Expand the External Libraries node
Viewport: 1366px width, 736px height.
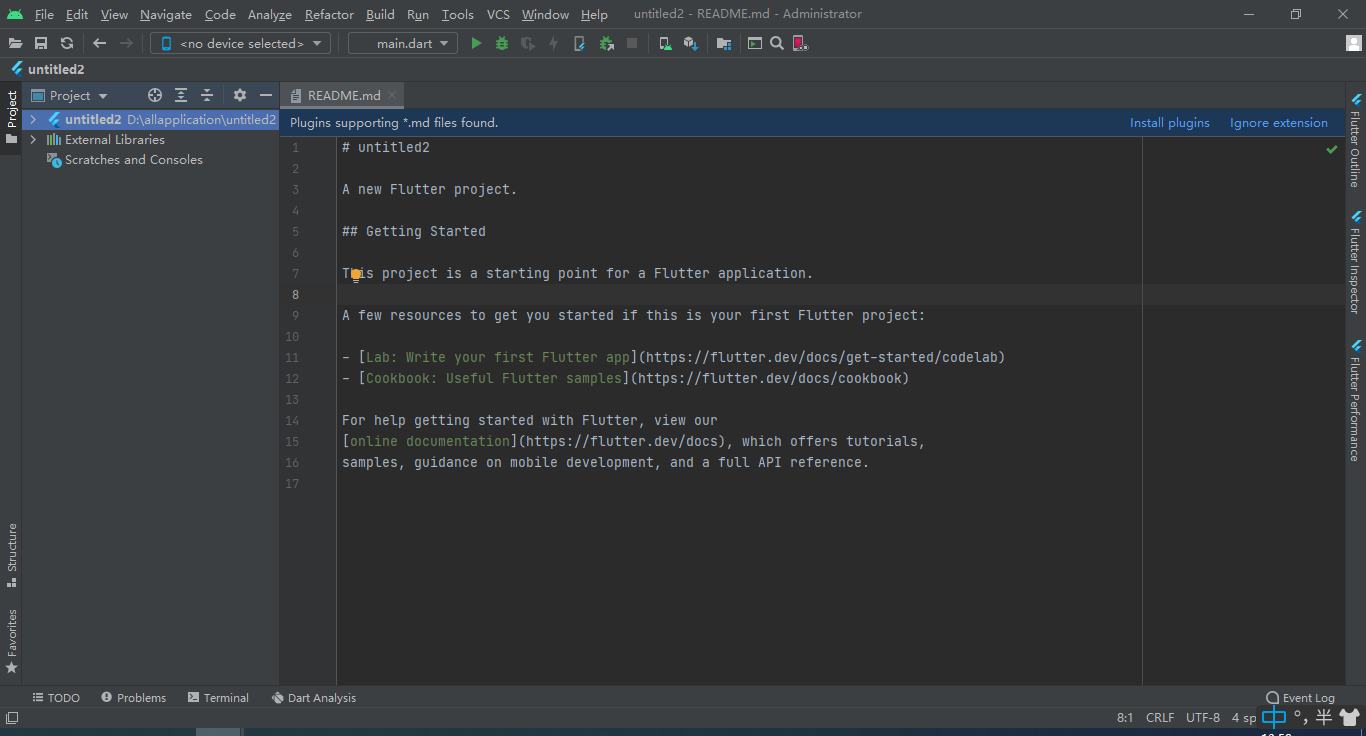pos(33,140)
